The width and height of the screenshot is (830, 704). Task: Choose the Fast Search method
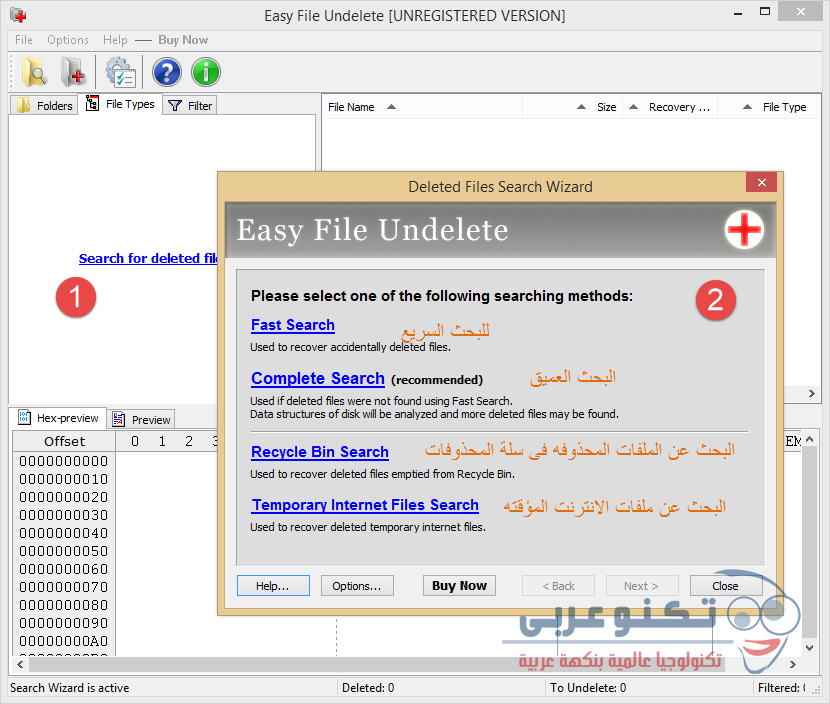pos(293,325)
